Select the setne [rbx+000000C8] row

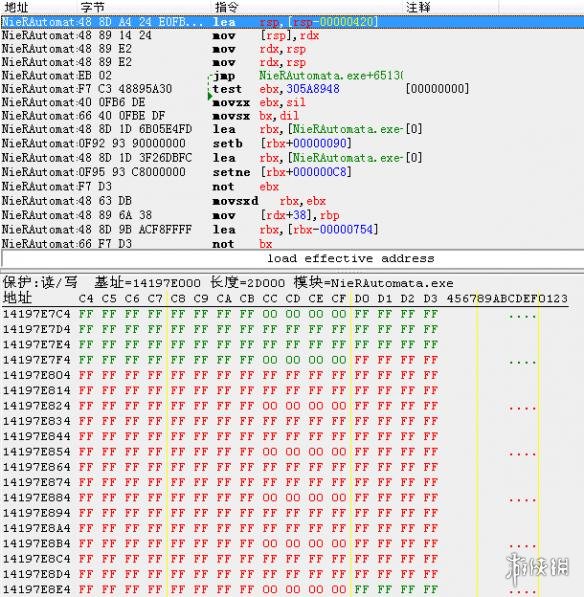[292, 172]
